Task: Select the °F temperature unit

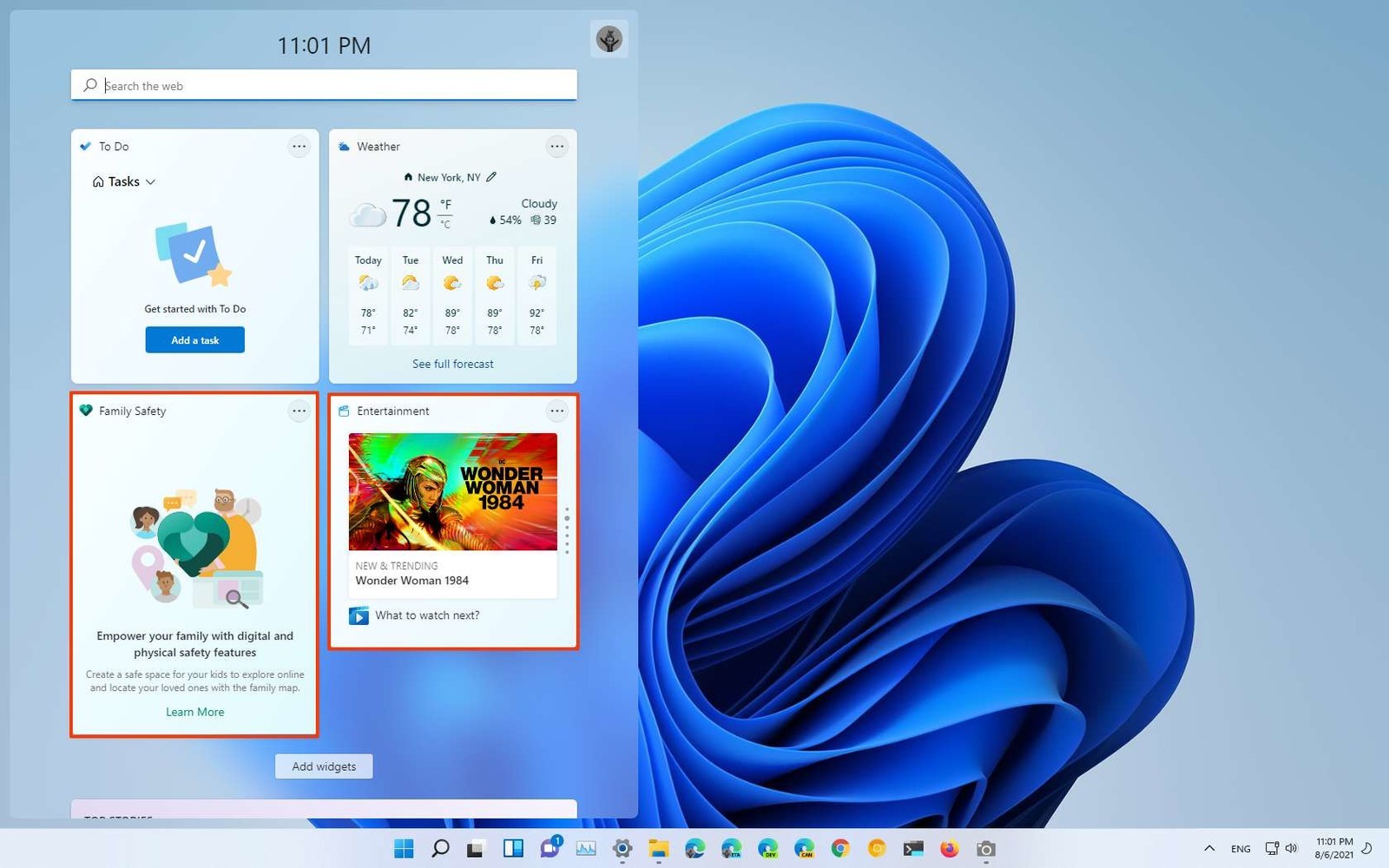Action: pyautogui.click(x=445, y=205)
